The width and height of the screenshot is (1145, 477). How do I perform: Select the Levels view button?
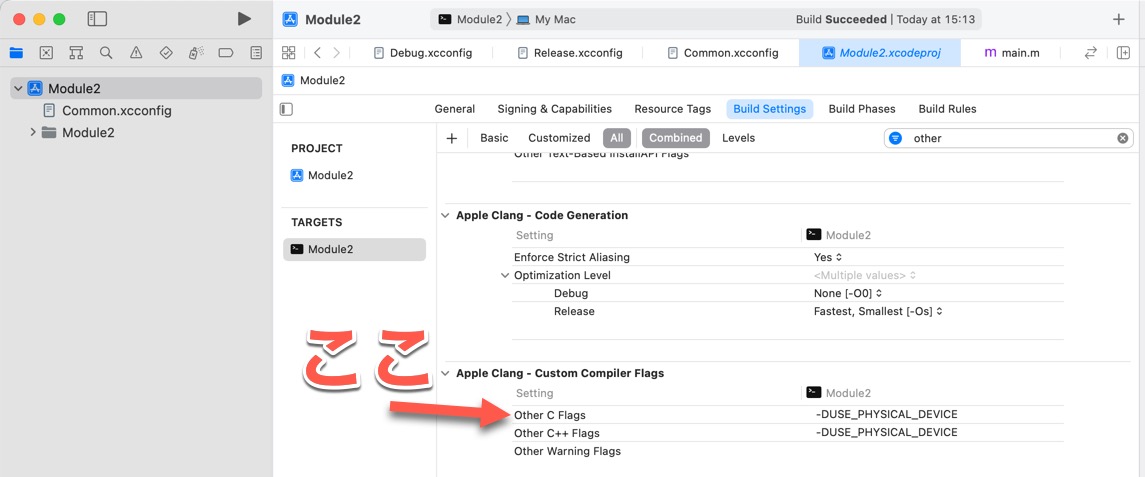tap(738, 138)
